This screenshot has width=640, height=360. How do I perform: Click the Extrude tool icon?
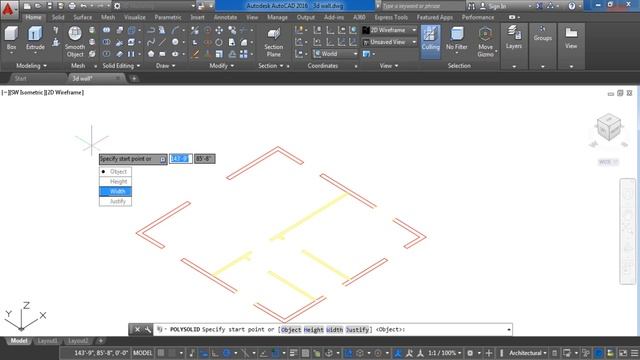(x=36, y=34)
